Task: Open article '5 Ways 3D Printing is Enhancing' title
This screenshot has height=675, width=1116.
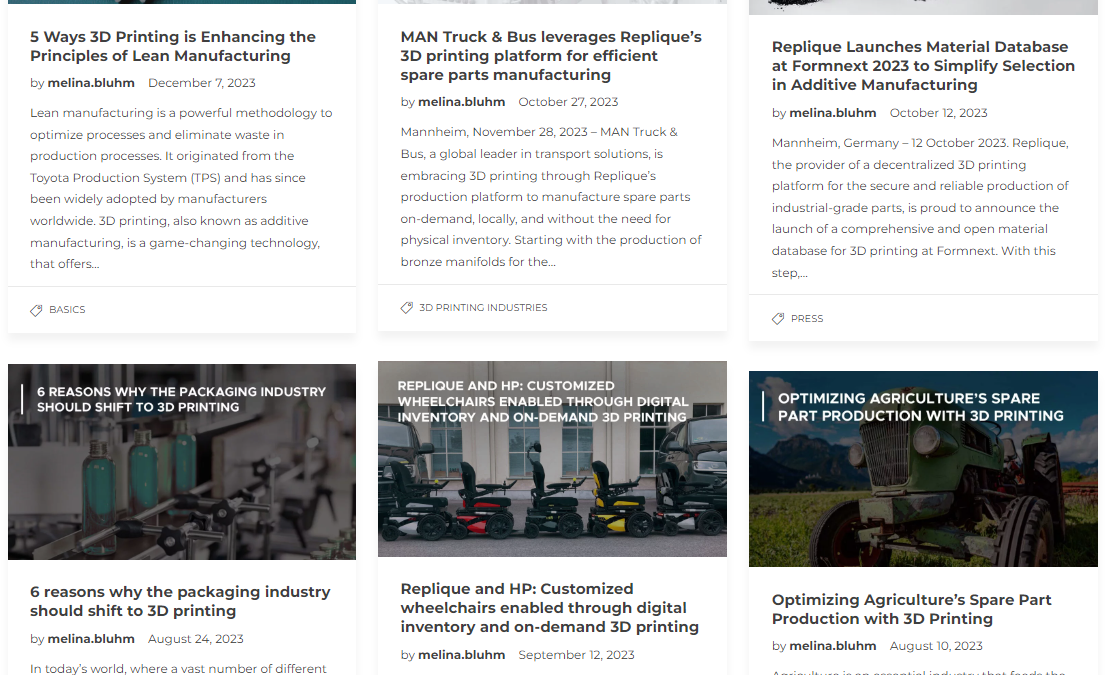Action: point(173,46)
